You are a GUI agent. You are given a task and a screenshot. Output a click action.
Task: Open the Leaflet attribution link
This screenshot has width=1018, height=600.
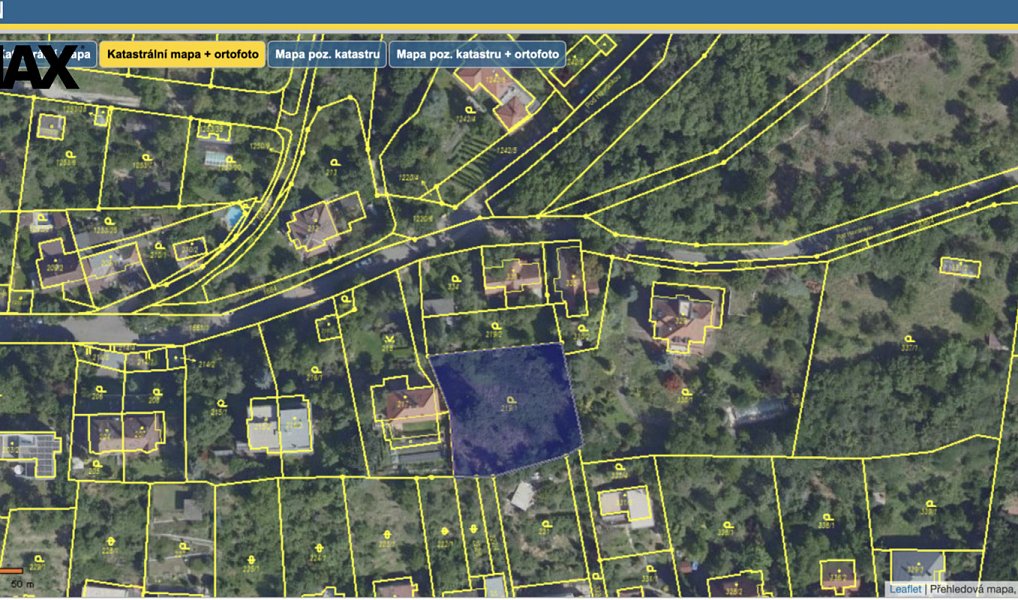coord(905,589)
